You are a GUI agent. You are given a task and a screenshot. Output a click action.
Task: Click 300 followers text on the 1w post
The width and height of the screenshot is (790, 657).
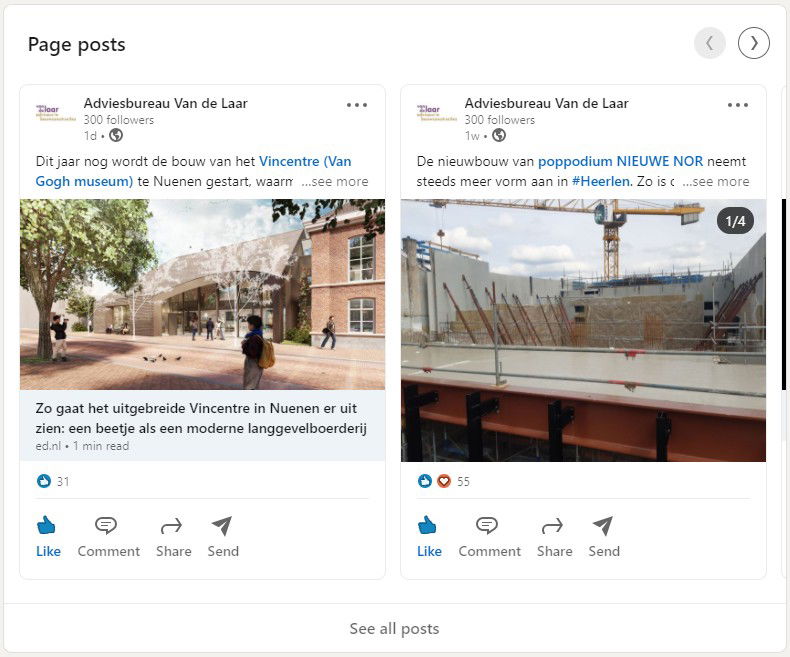pyautogui.click(x=500, y=120)
